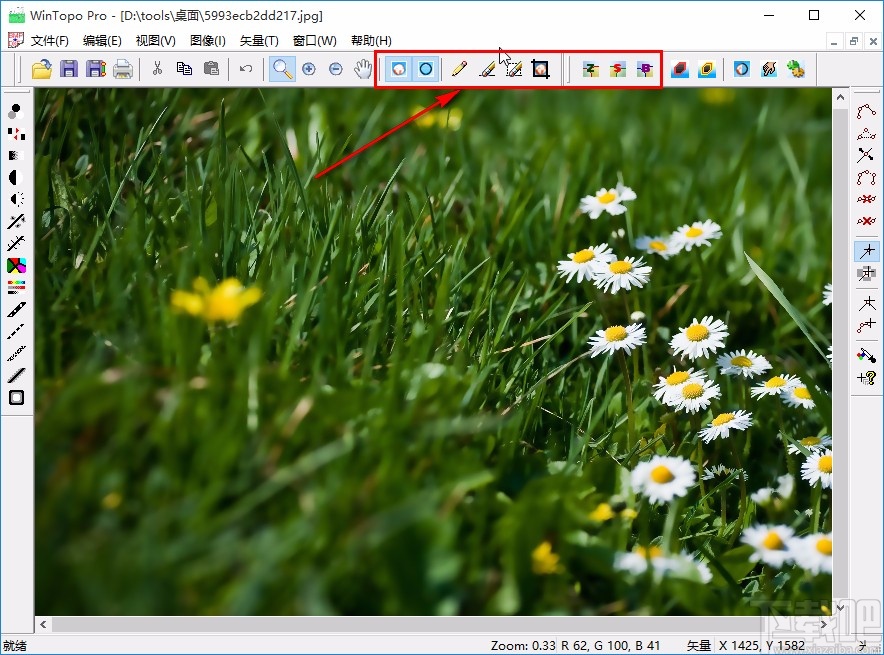Click the Zoom in plus icon
This screenshot has width=884, height=655.
tap(309, 69)
